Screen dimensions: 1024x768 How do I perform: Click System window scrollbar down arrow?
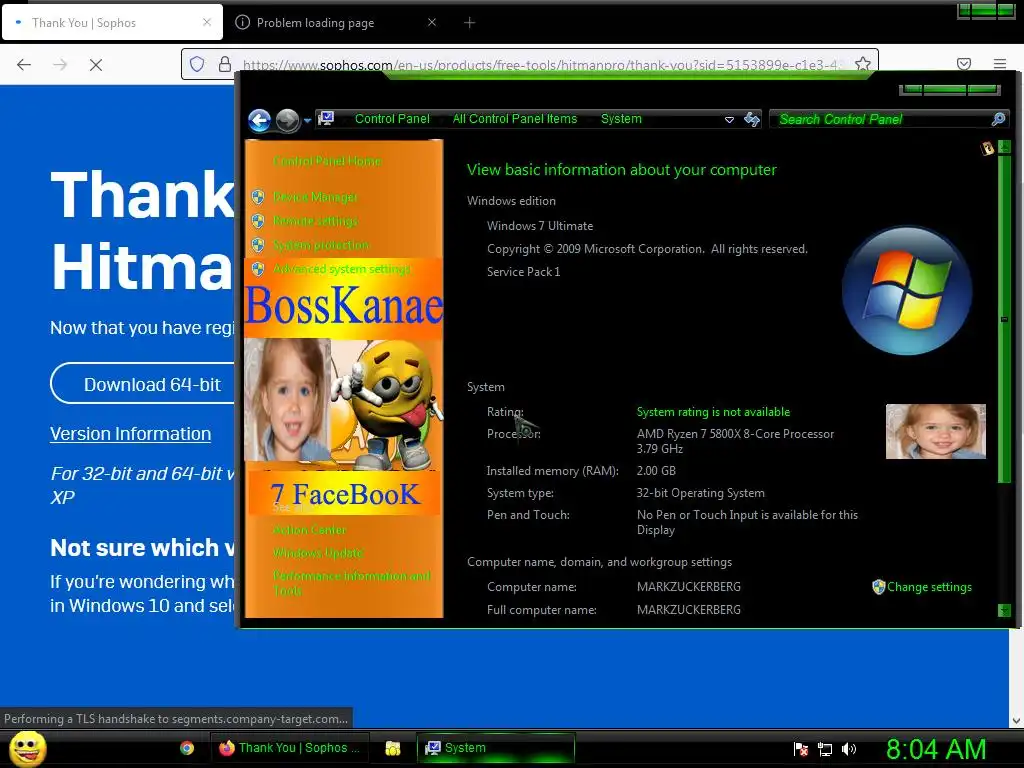(1004, 611)
